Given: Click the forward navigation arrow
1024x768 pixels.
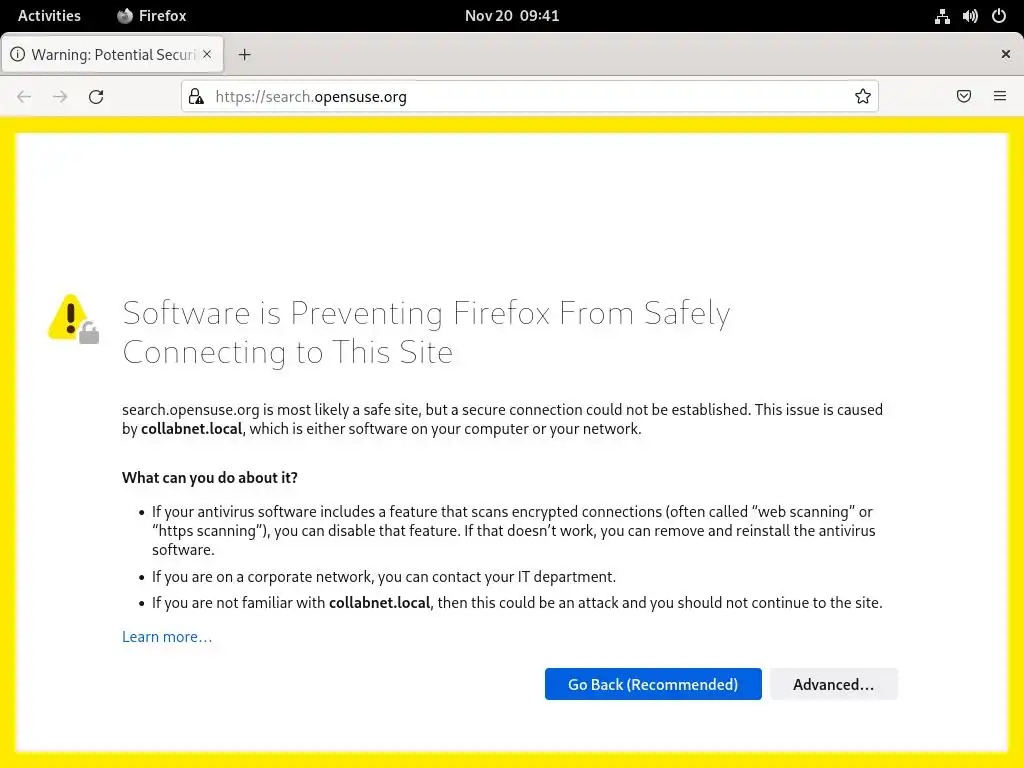Looking at the screenshot, I should (60, 97).
